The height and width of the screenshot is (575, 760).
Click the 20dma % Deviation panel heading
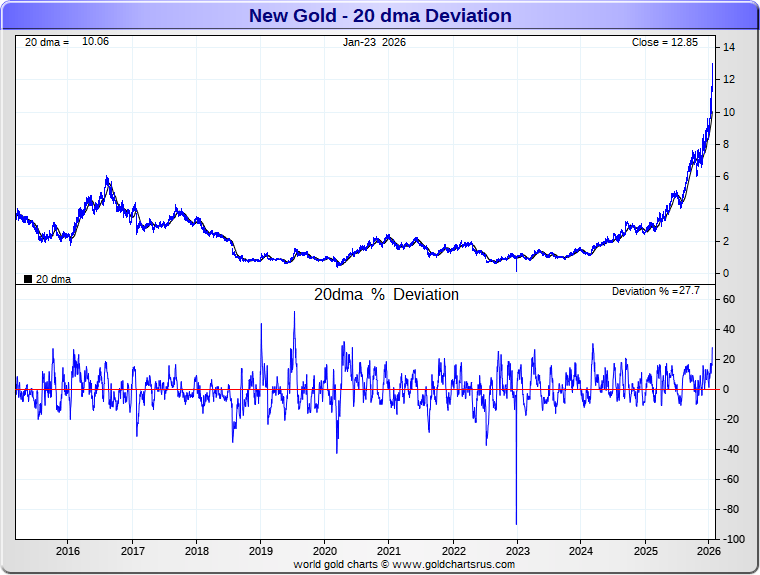(x=386, y=295)
